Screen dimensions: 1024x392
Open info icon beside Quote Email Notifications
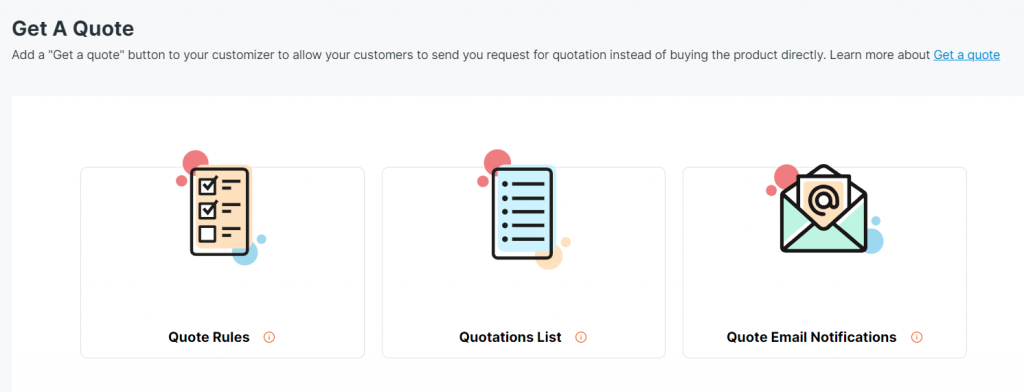pos(916,338)
